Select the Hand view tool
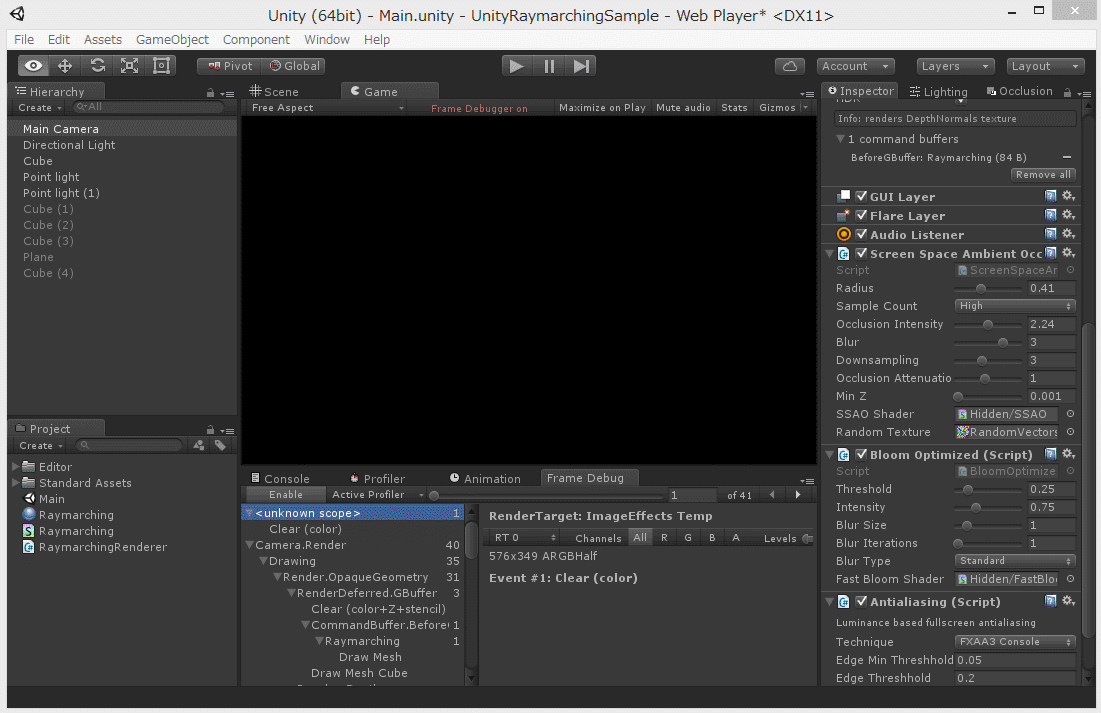Image resolution: width=1101 pixels, height=713 pixels. (33, 66)
